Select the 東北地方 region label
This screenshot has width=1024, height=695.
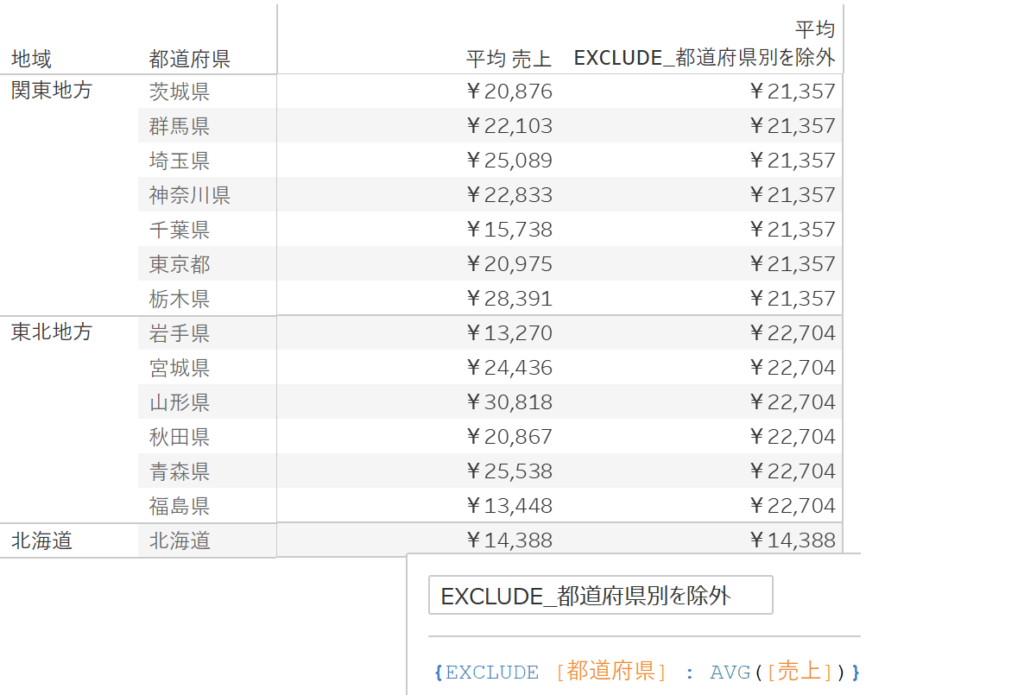(x=51, y=332)
